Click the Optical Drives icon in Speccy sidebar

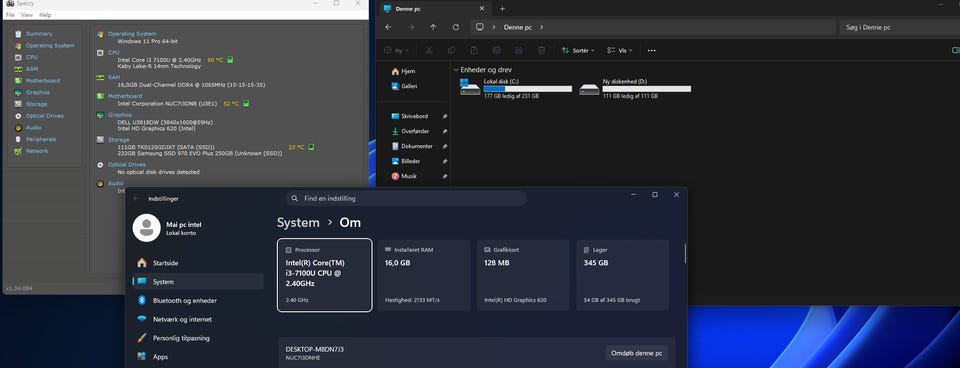(18, 116)
